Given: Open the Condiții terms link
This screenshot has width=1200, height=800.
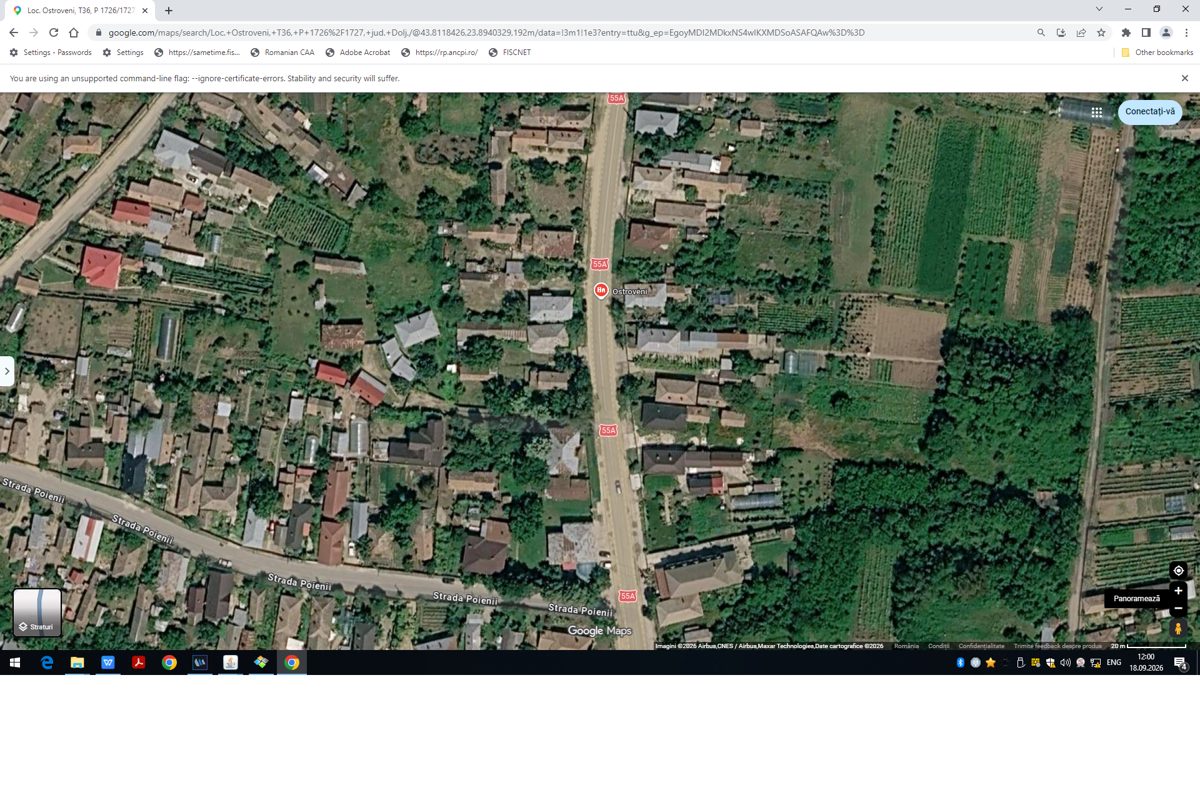Looking at the screenshot, I should [x=939, y=646].
